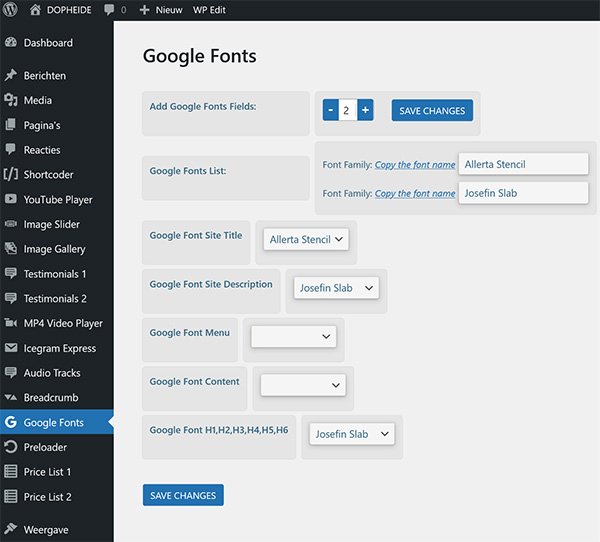
Task: Click the Josefin Slab font family field
Action: coord(523,193)
